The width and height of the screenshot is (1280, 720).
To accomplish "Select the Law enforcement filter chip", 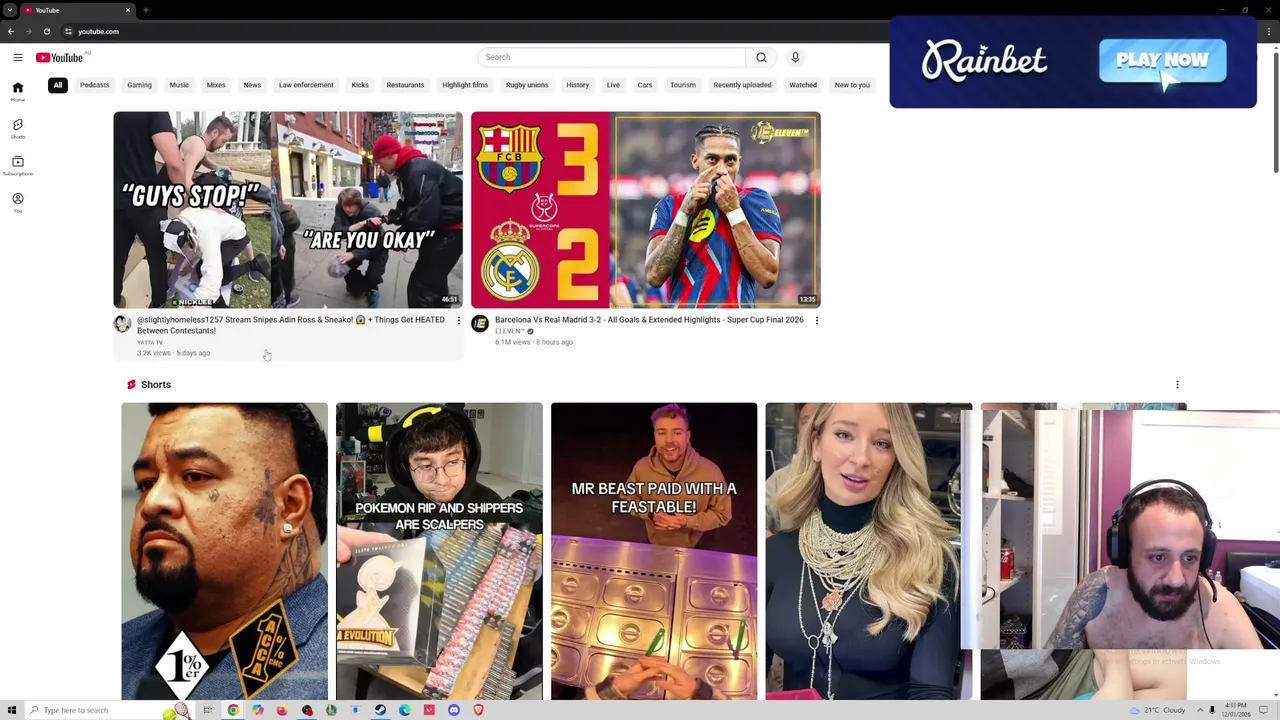I will 306,85.
